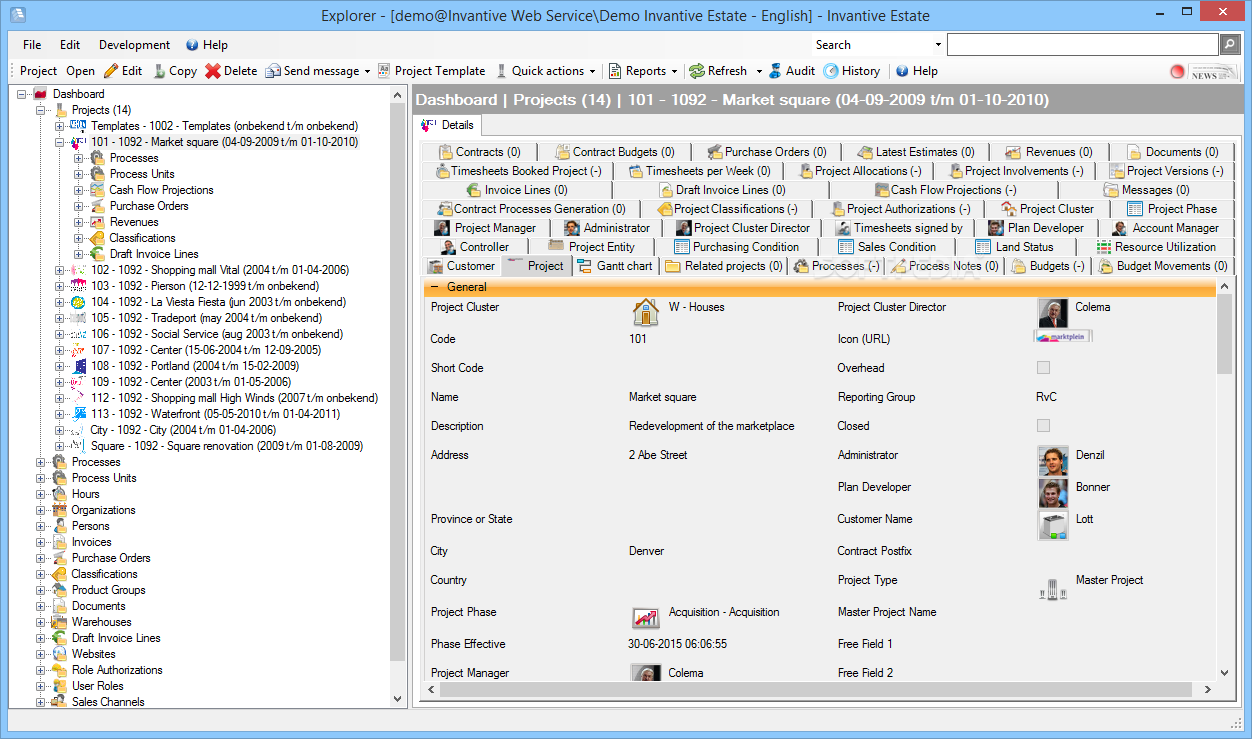Switch to the Contracts (0) tab
This screenshot has width=1252, height=739.
(479, 152)
